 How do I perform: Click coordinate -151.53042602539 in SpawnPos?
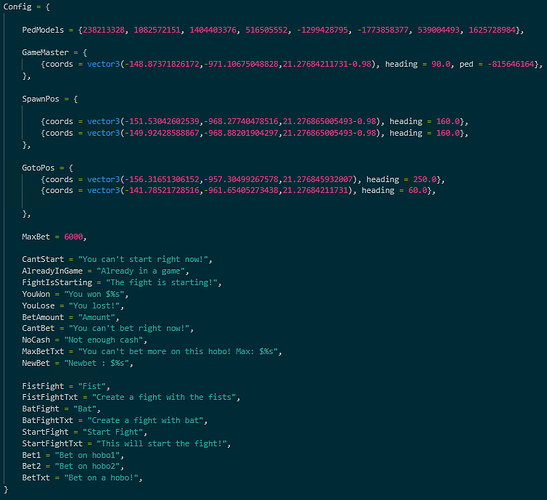[x=162, y=121]
